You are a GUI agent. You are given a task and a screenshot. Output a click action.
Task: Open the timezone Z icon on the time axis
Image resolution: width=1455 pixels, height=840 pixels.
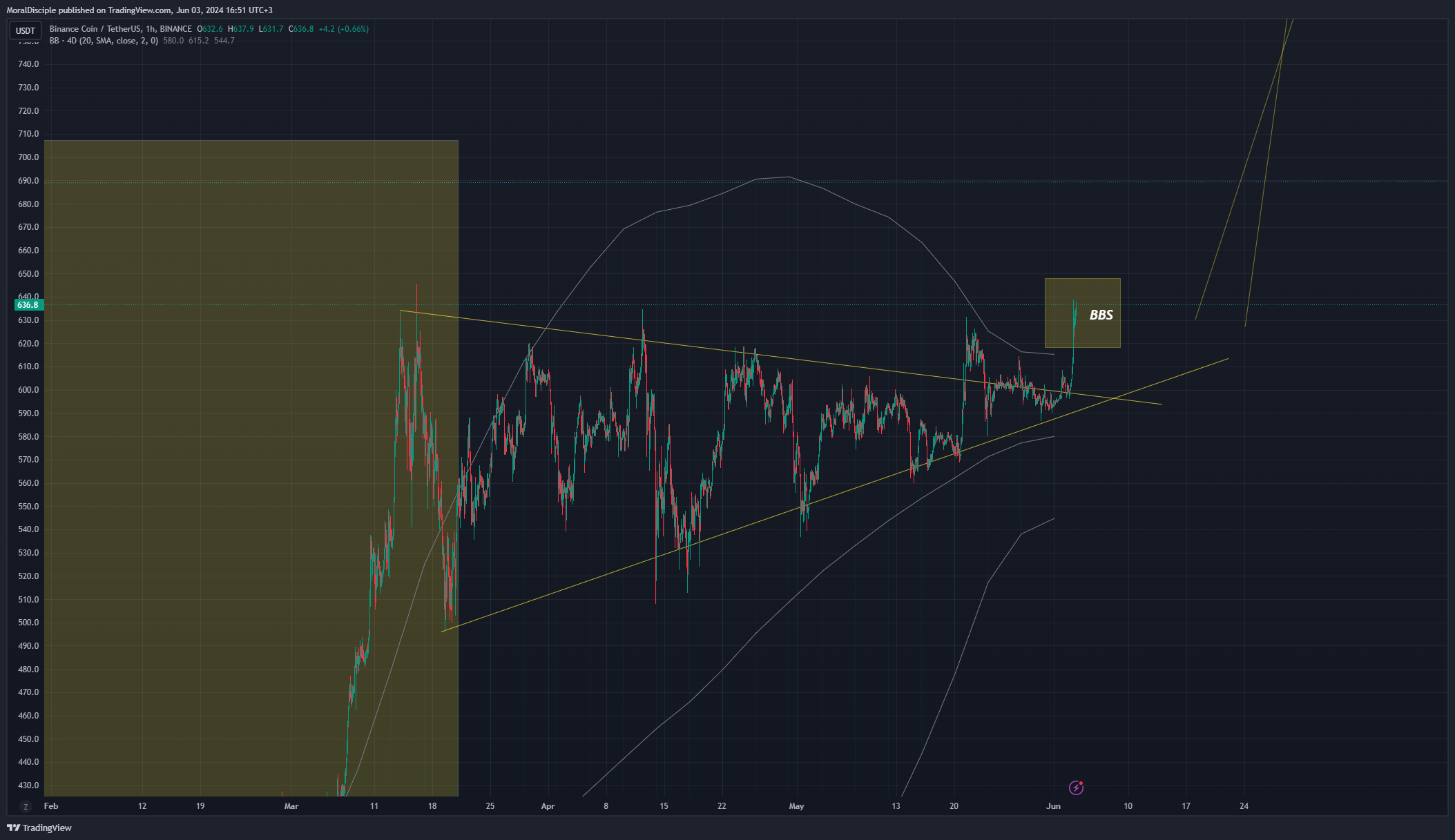click(26, 806)
